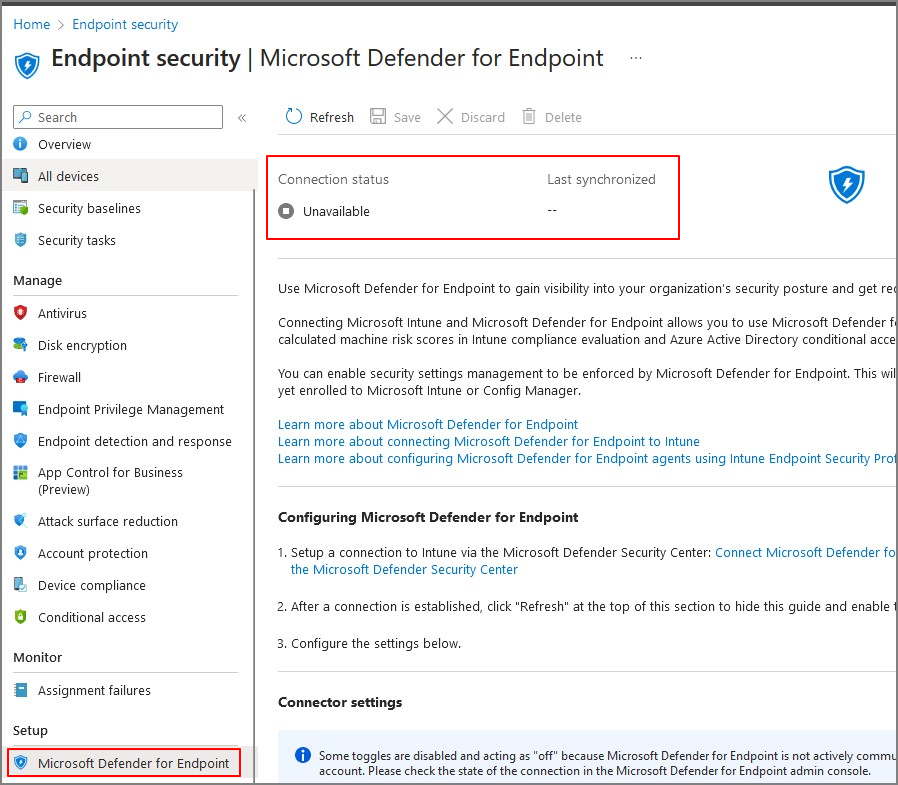Open Learn more about configuring Defender agents link
Viewport: 898px width, 785px height.
pos(586,459)
